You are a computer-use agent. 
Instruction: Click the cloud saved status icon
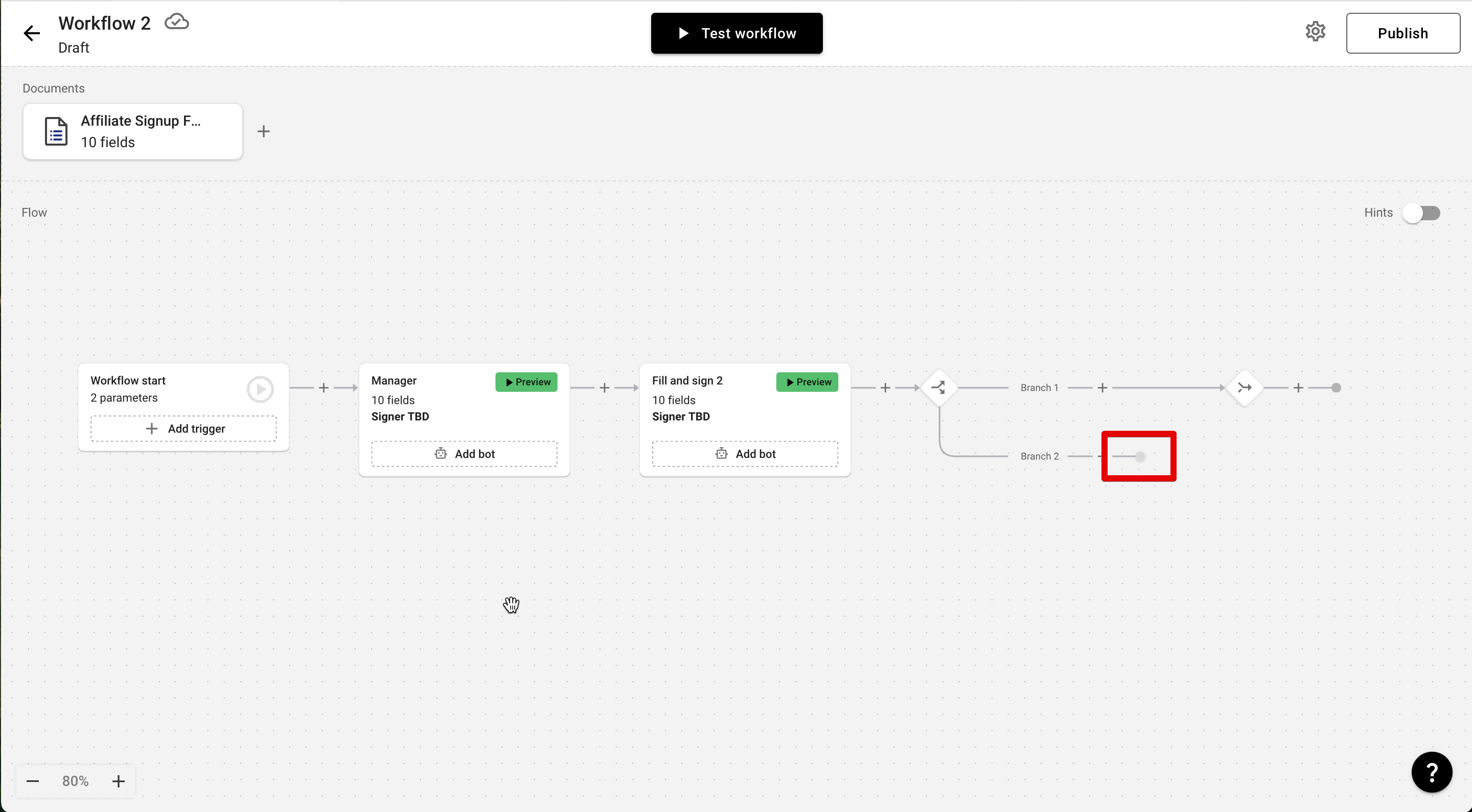[x=176, y=22]
